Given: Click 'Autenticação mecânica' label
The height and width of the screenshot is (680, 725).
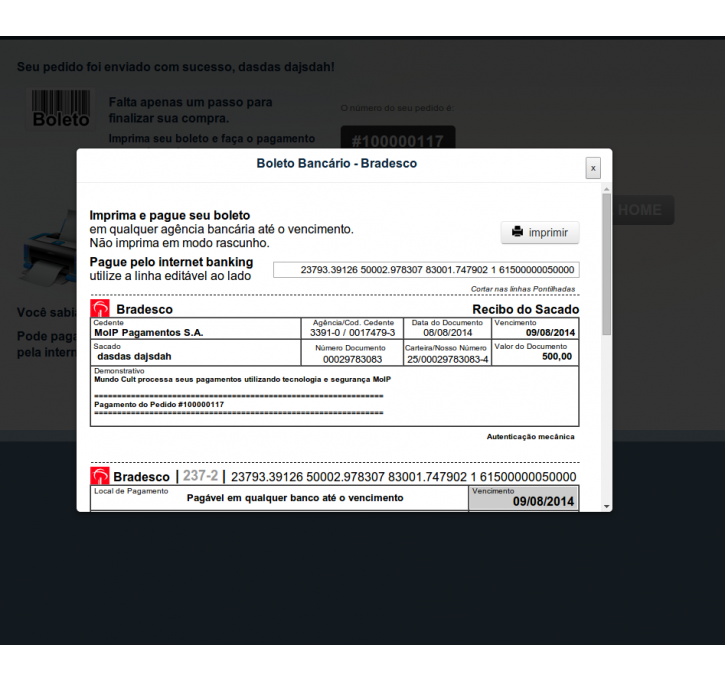Looking at the screenshot, I should [530, 436].
